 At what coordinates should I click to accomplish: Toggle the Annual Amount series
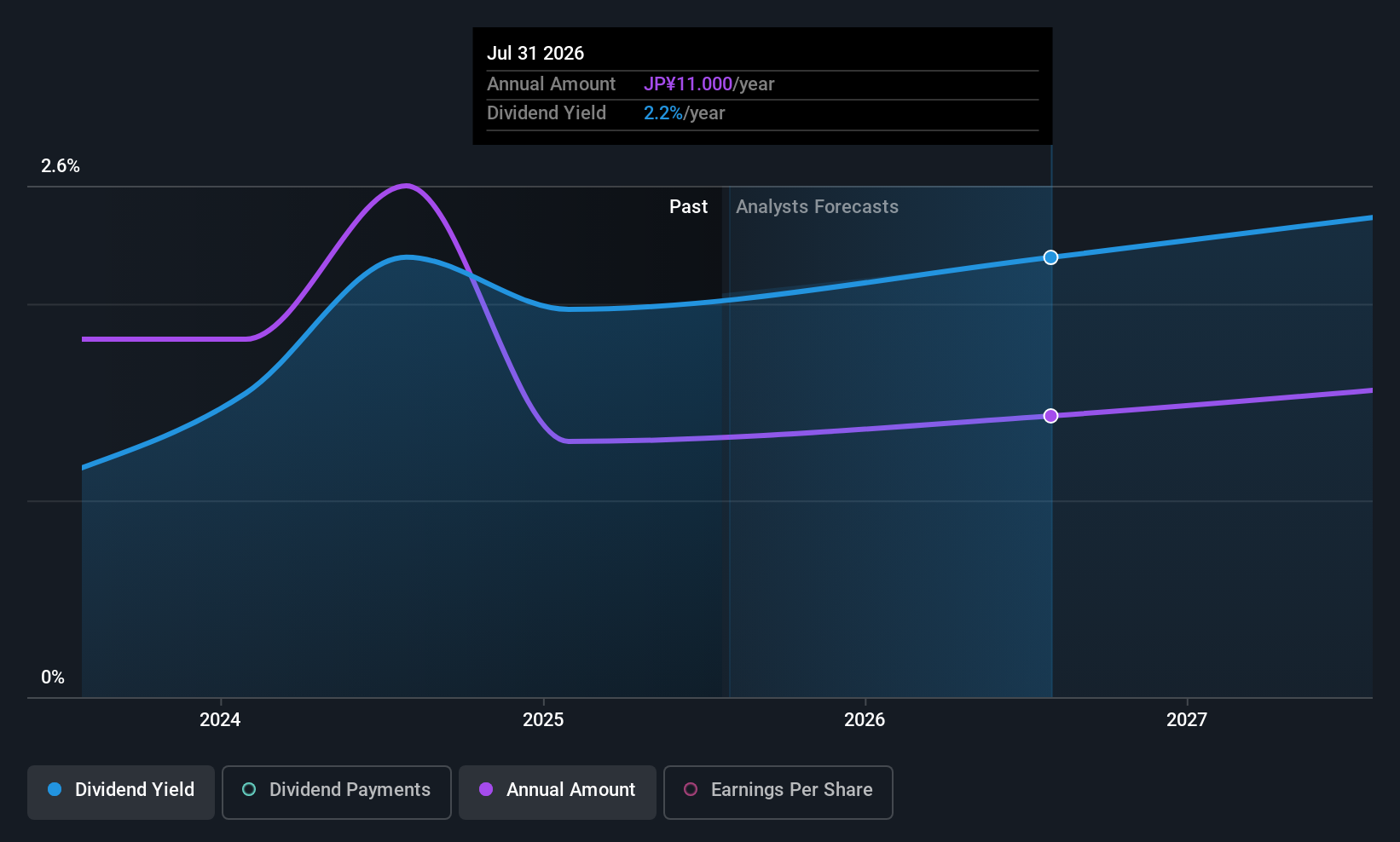pos(558,793)
